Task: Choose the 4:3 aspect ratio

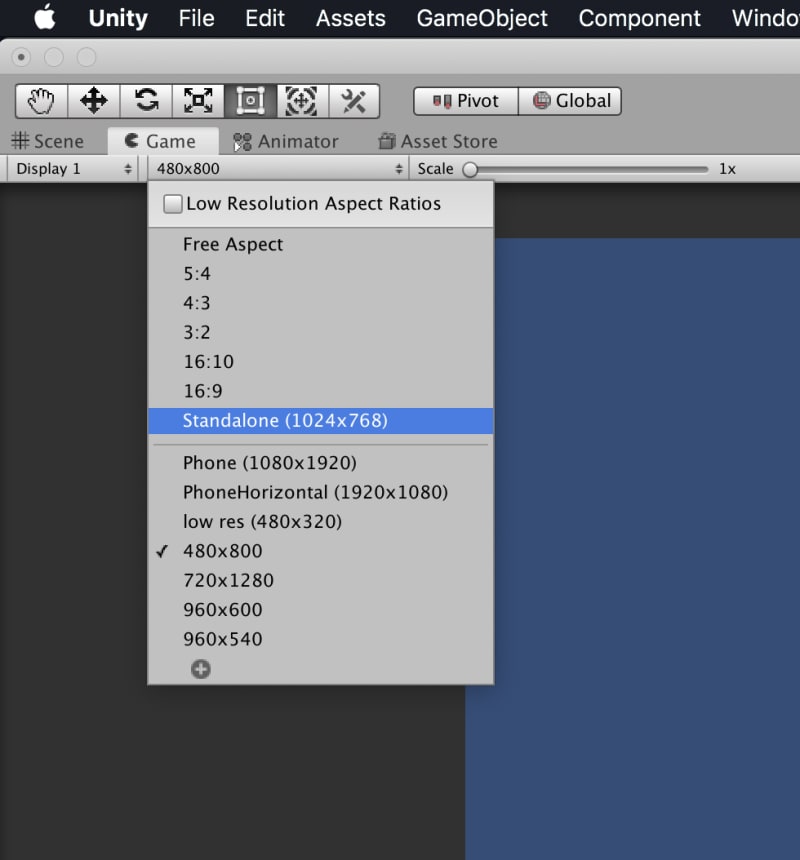Action: click(x=321, y=303)
